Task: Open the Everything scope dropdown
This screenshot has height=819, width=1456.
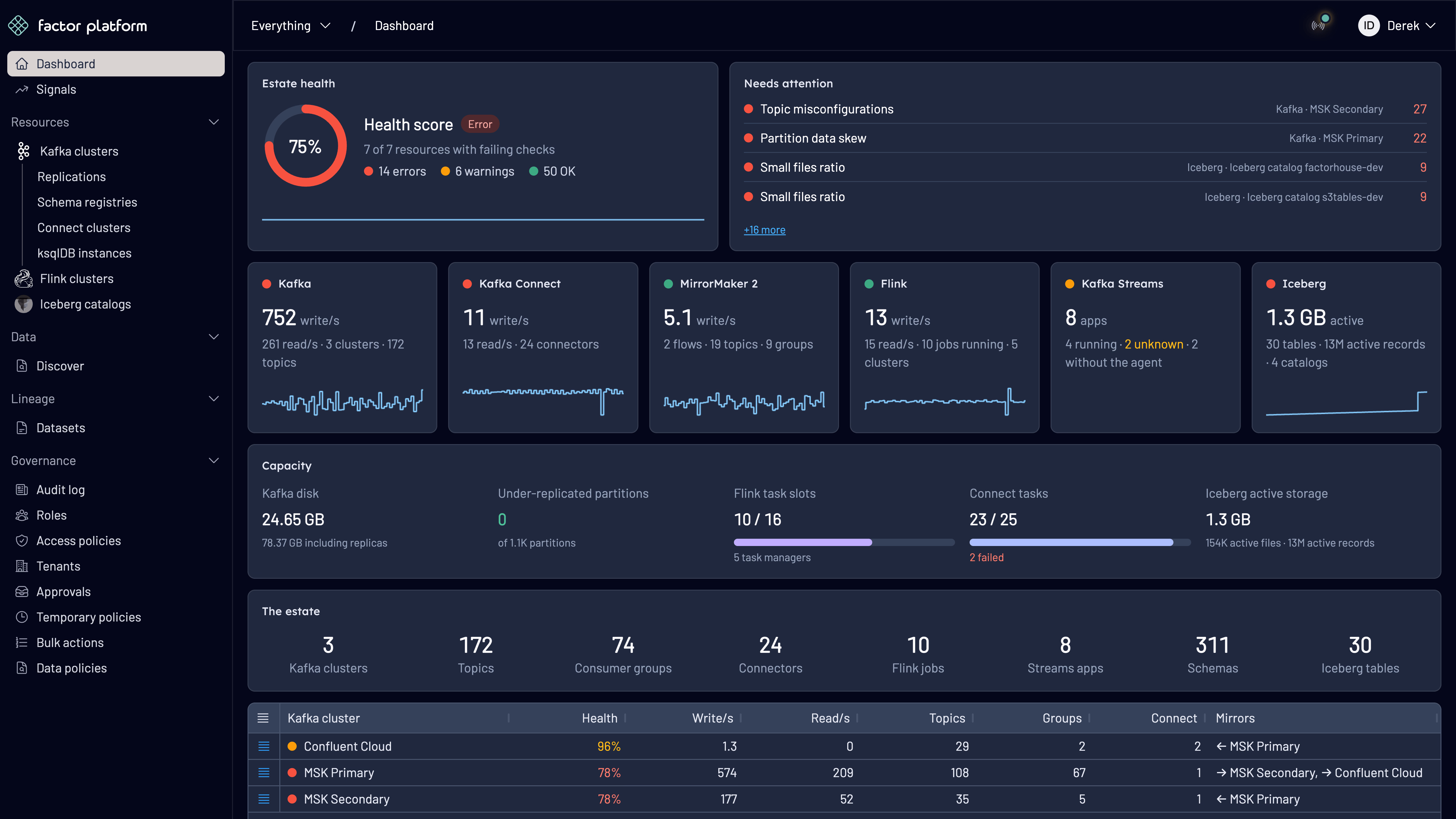Action: pyautogui.click(x=291, y=25)
